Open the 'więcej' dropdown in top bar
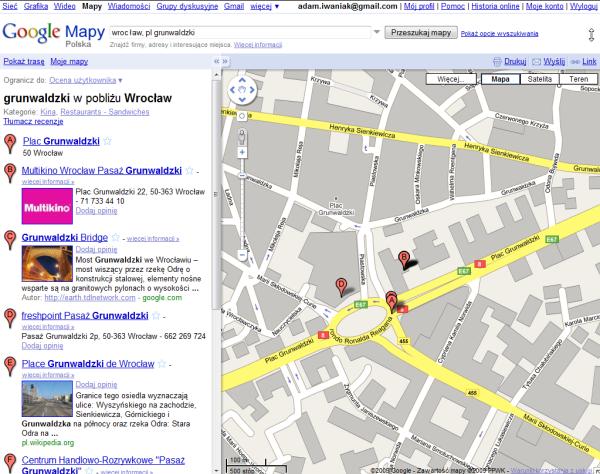Screen dimensions: 600x474 pos(265,6)
